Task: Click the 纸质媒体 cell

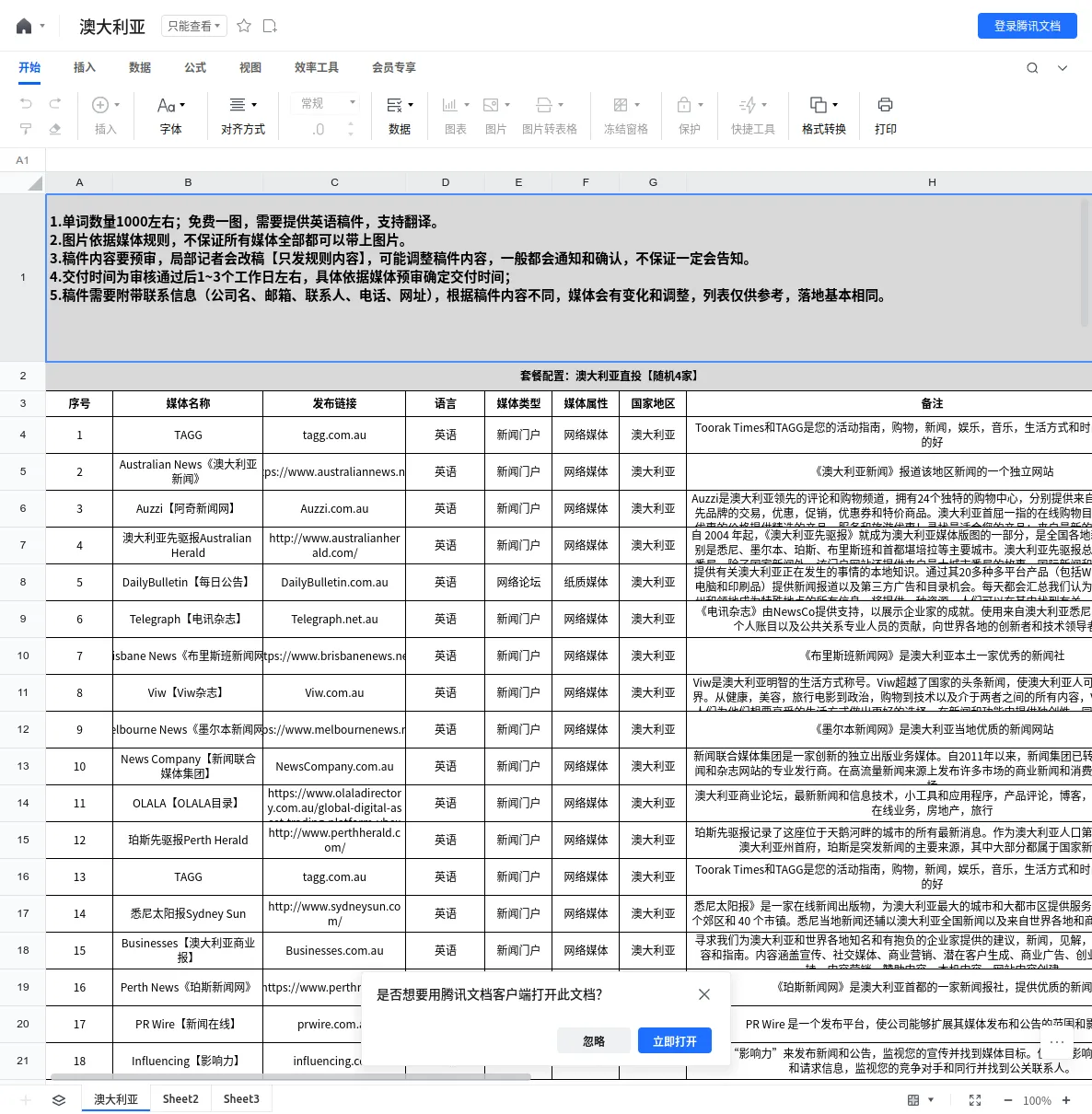Action: pyautogui.click(x=586, y=582)
